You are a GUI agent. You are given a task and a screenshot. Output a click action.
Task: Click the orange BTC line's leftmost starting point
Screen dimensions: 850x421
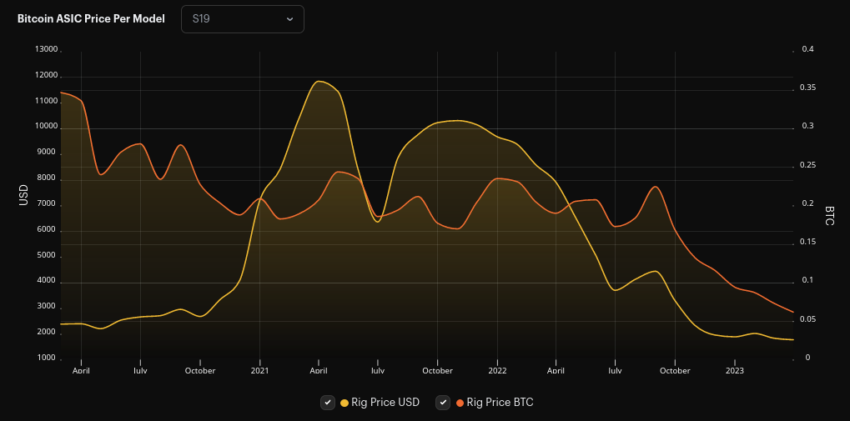(62, 92)
